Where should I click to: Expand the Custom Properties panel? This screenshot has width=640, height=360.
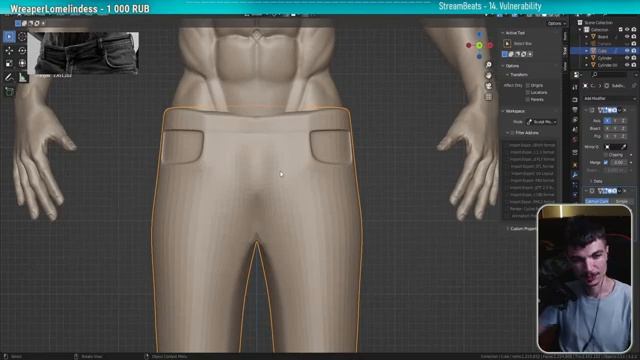tap(507, 229)
